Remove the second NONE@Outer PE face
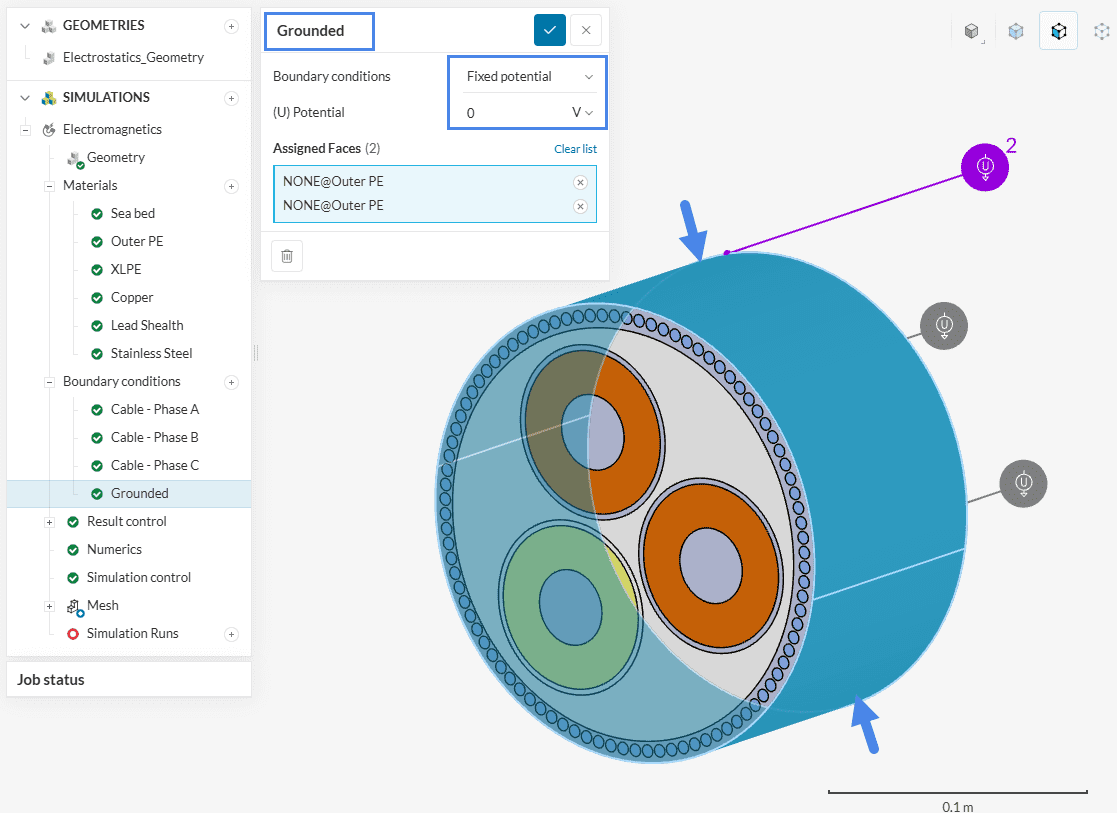Viewport: 1117px width, 813px height. pos(580,206)
